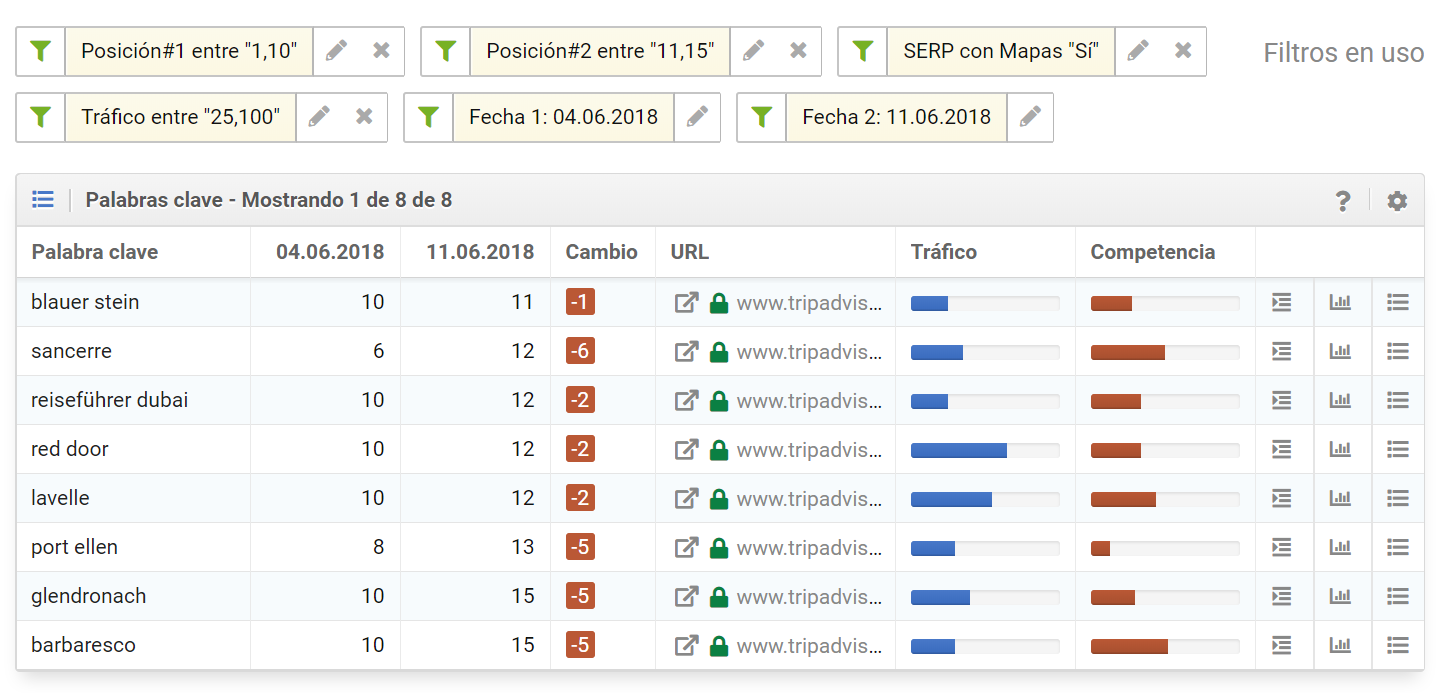
Task: Edit the Posición#1 filter with pencil icon
Action: (x=336, y=51)
